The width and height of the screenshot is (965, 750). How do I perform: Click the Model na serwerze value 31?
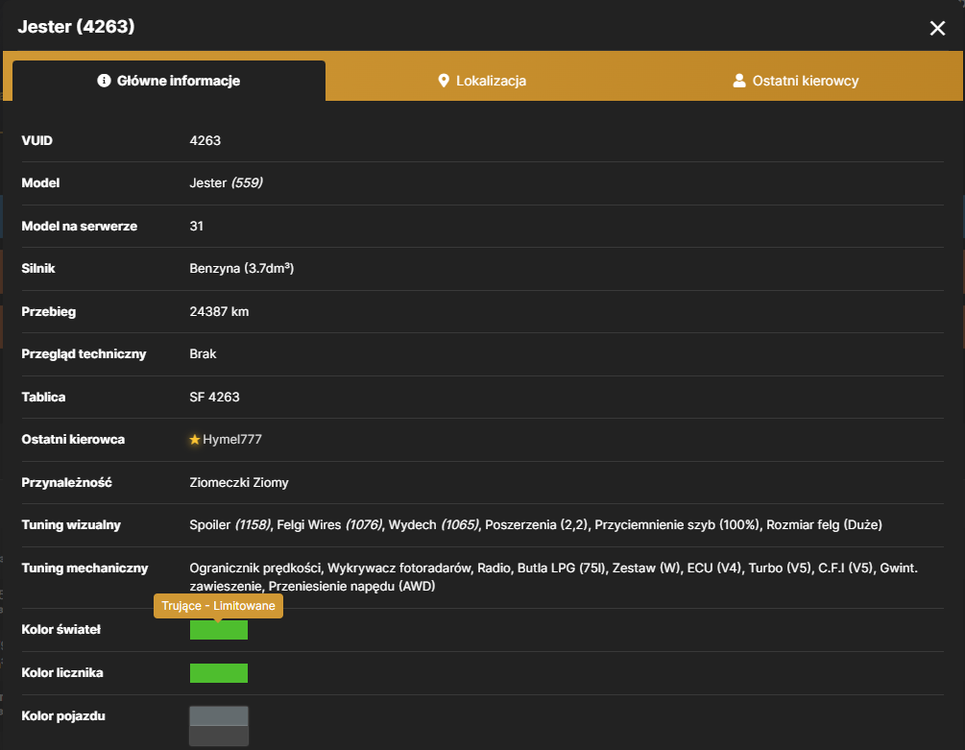196,226
